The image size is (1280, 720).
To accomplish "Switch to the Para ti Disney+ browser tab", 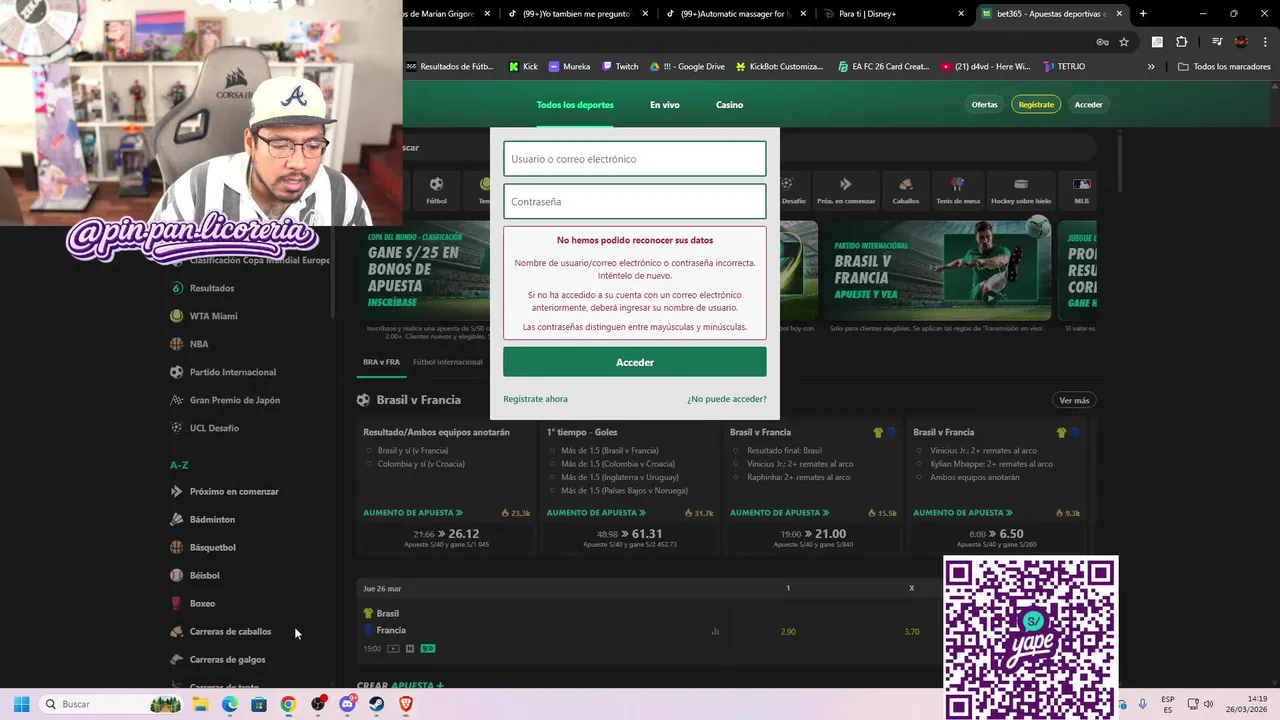I will click(x=890, y=14).
